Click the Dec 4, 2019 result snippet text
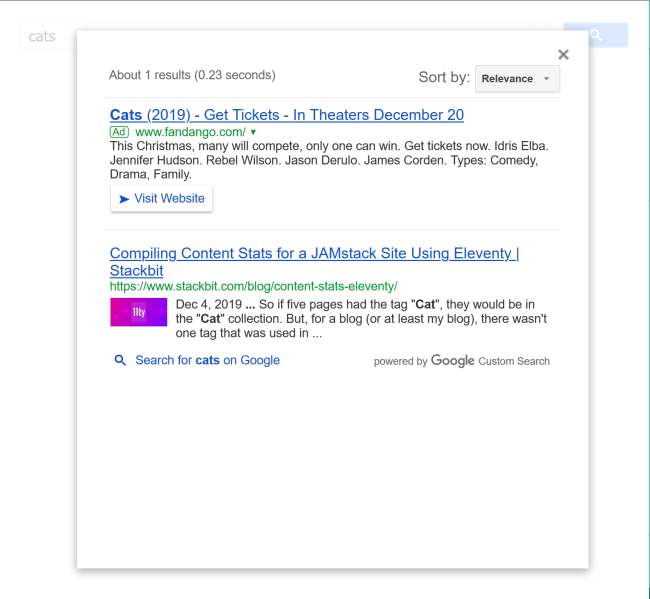 (361, 319)
